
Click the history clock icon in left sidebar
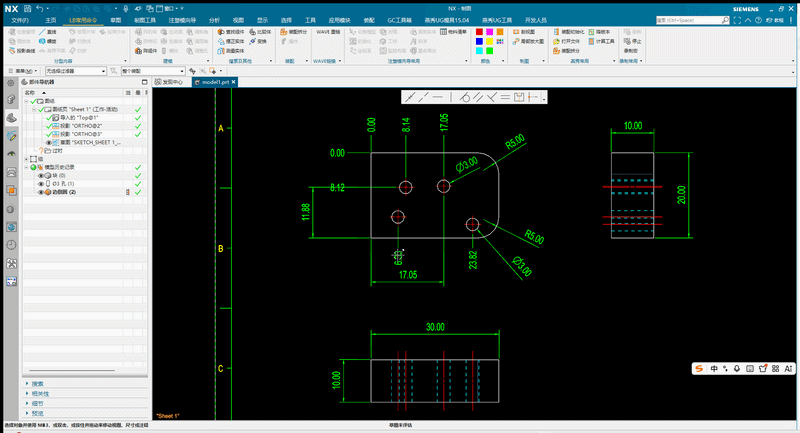point(11,245)
